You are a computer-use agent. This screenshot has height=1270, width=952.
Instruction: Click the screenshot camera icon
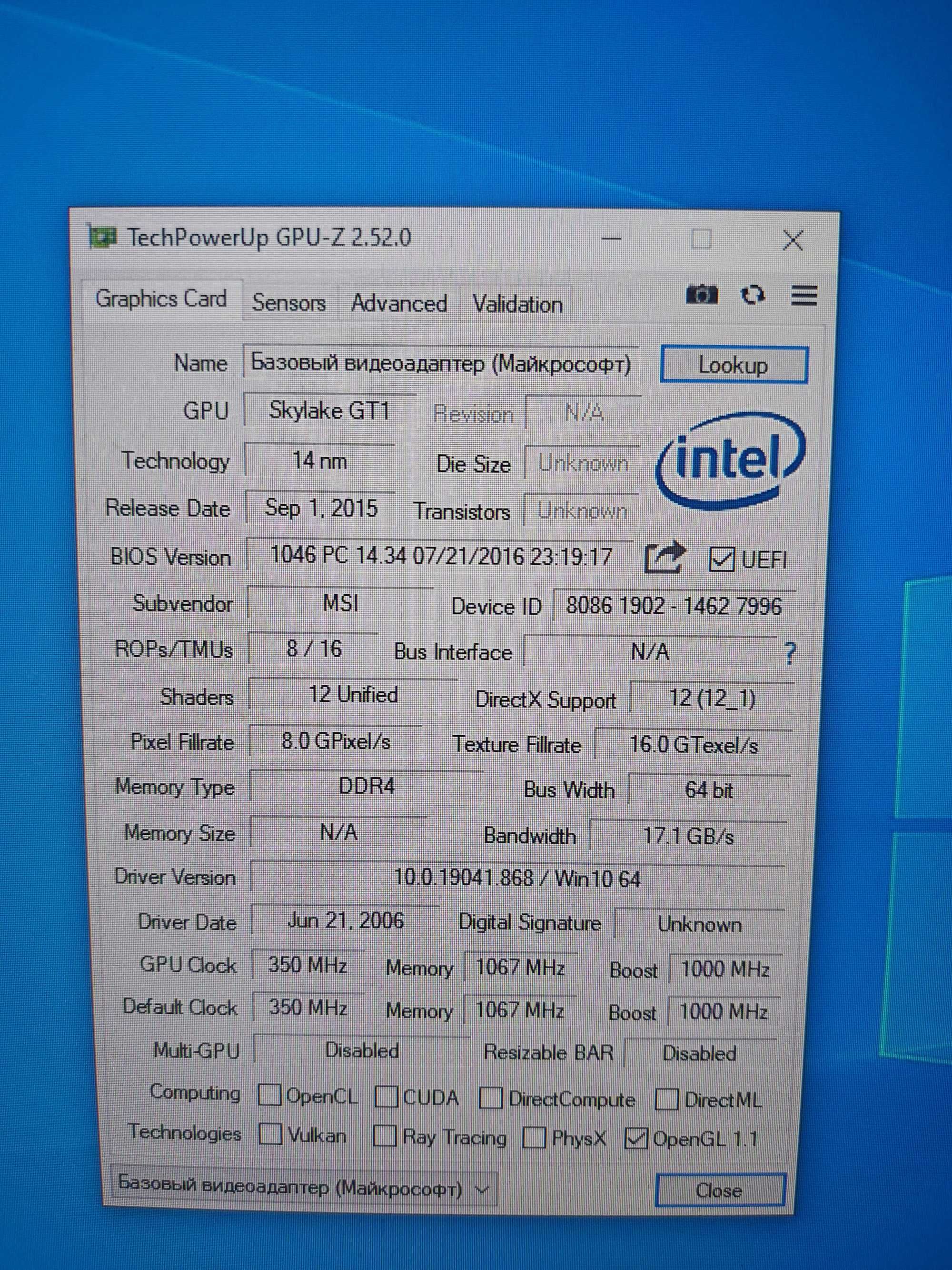point(702,295)
